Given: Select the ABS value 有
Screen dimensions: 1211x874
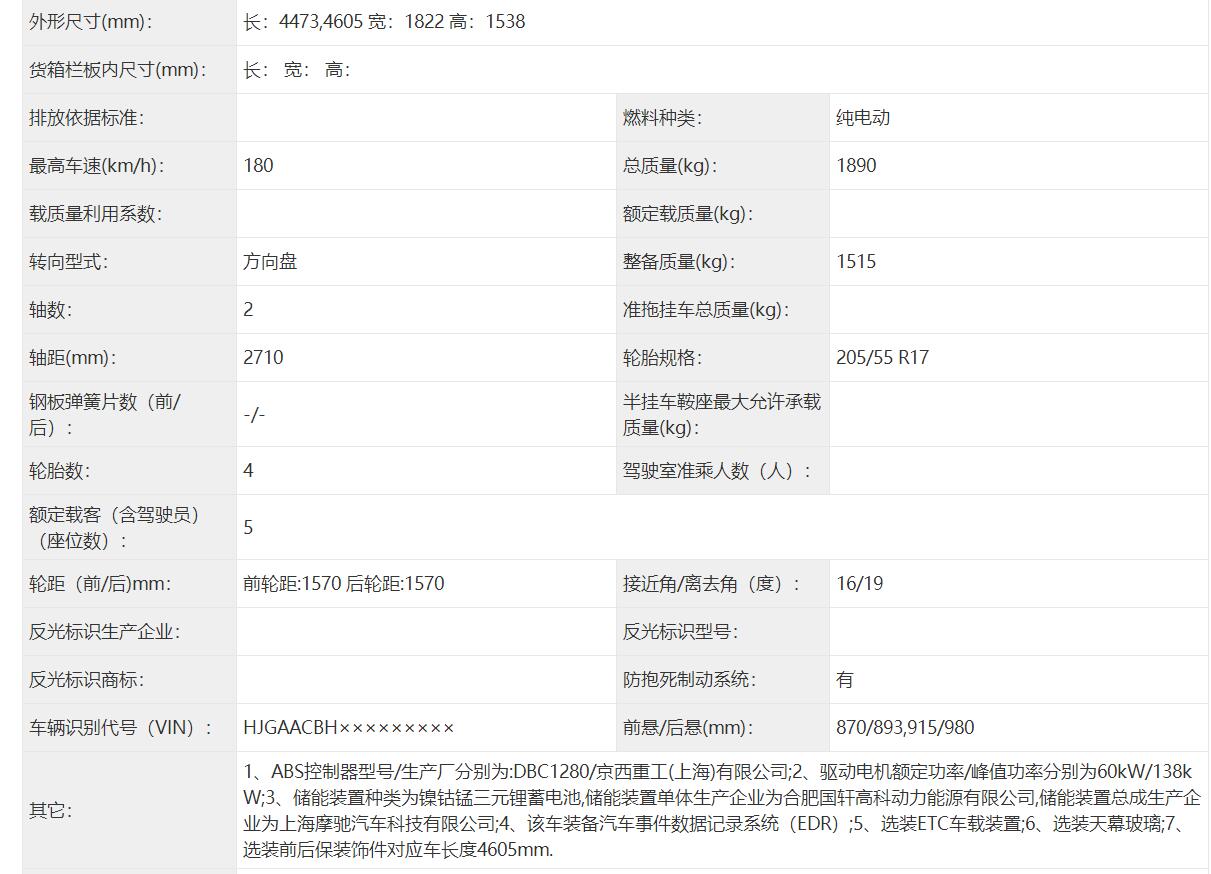Looking at the screenshot, I should click(845, 680).
